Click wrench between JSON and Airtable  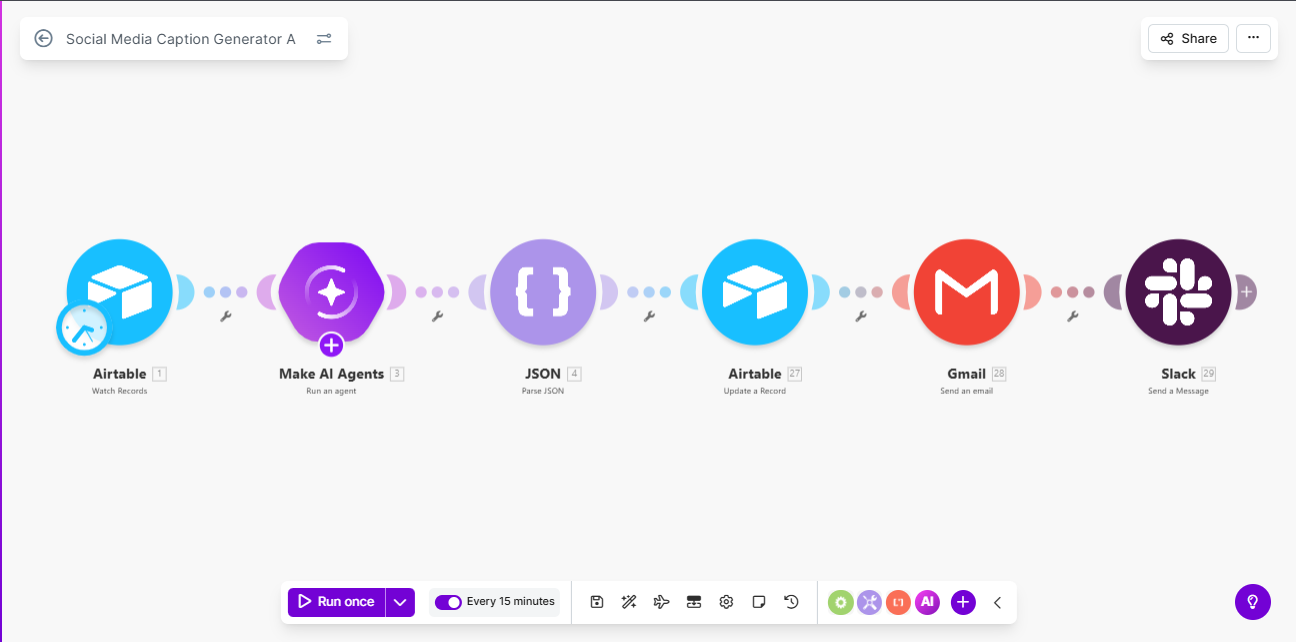(x=649, y=317)
